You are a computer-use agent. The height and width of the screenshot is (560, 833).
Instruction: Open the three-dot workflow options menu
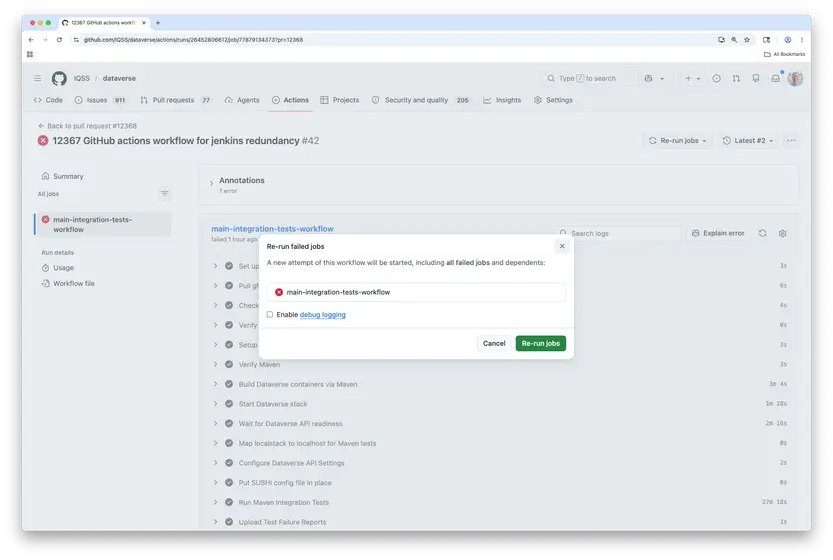point(791,141)
